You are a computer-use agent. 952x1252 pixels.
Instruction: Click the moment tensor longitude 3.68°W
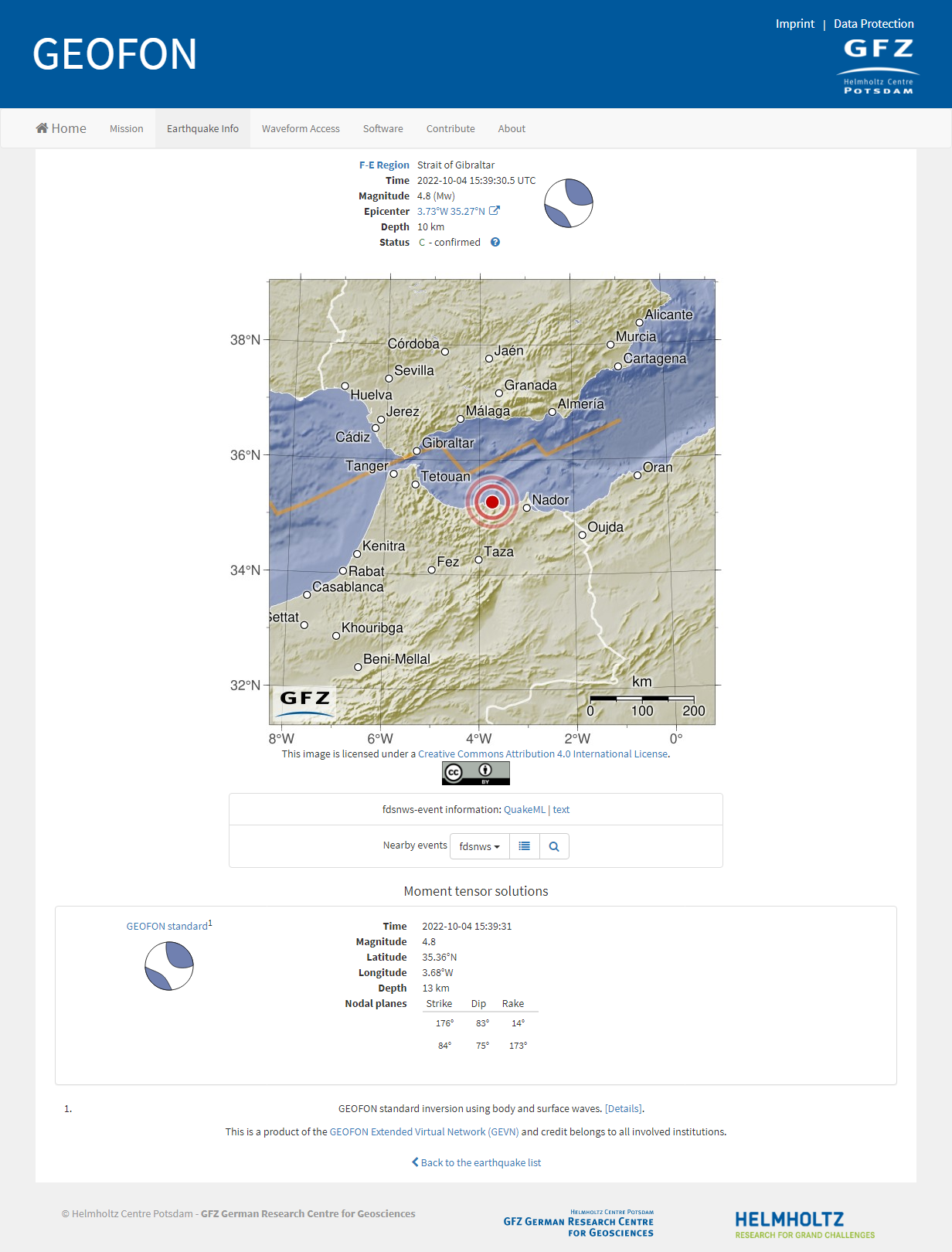tap(437, 972)
